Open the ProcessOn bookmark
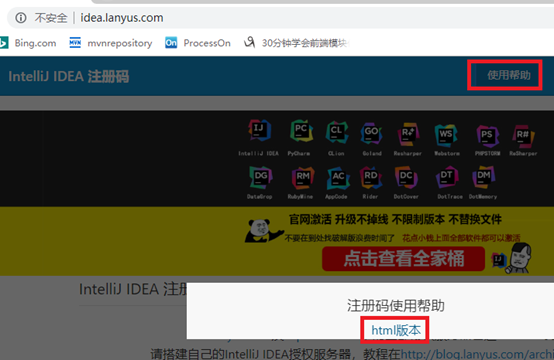 tap(198, 43)
